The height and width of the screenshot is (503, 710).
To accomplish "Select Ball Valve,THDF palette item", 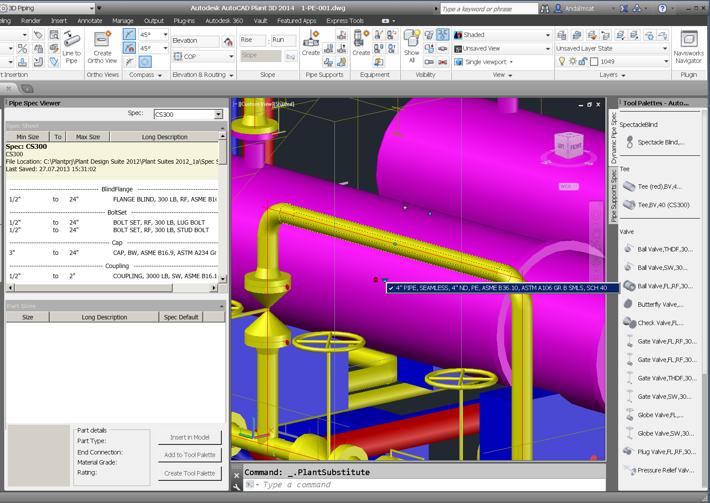I will [659, 249].
